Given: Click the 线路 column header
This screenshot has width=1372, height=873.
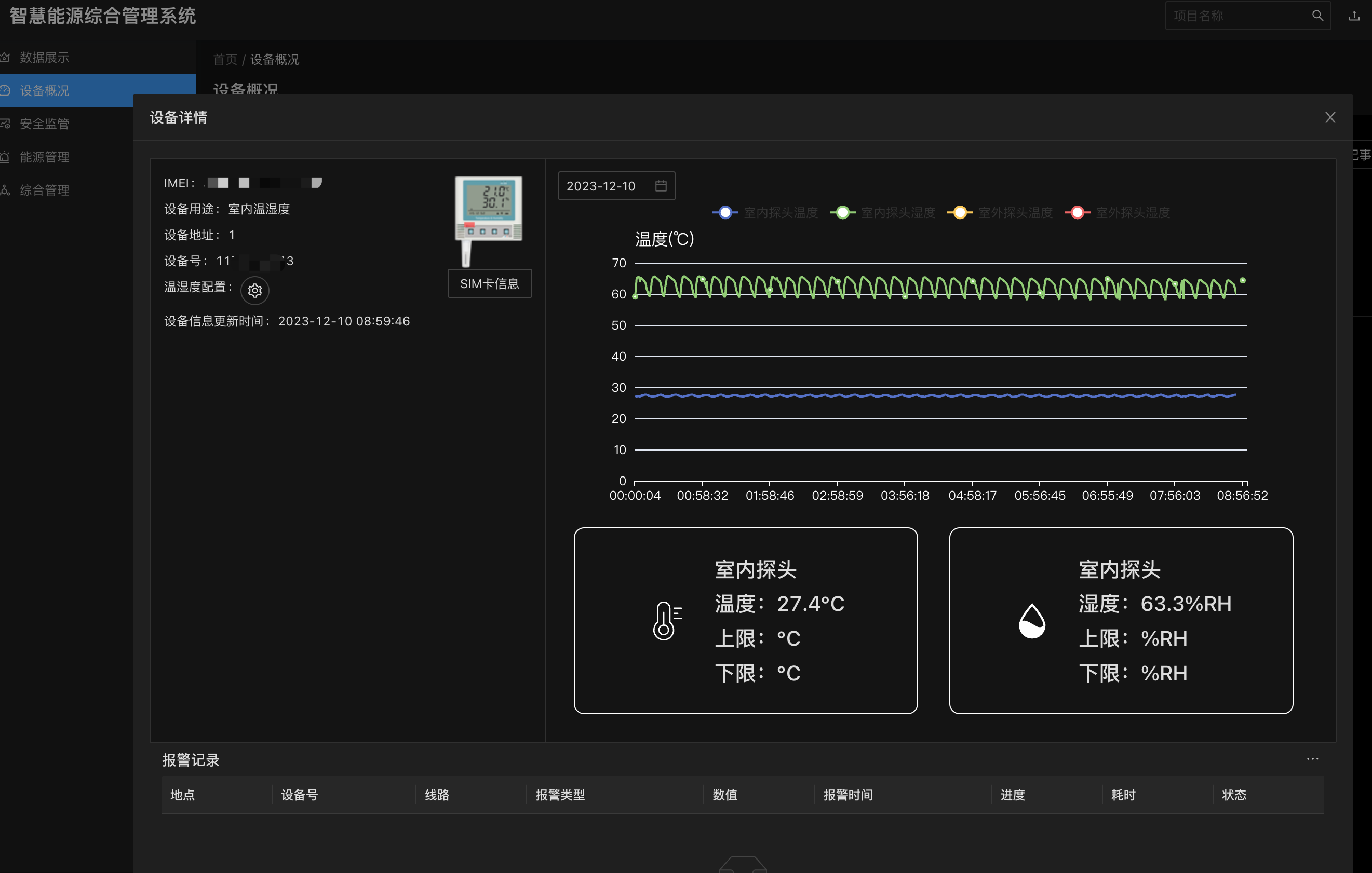Looking at the screenshot, I should [437, 795].
